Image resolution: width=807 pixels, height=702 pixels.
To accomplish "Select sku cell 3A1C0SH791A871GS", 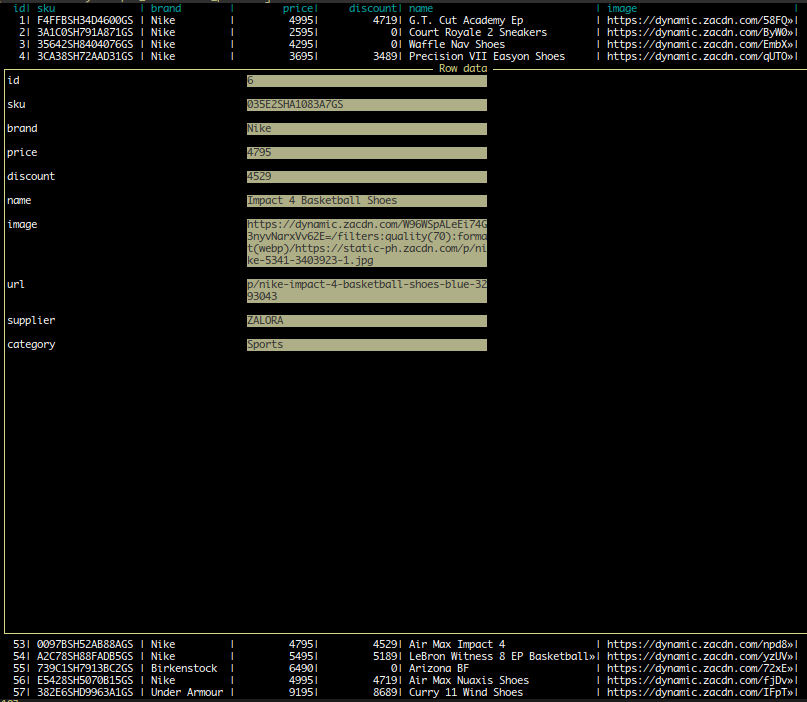I will pyautogui.click(x=85, y=32).
